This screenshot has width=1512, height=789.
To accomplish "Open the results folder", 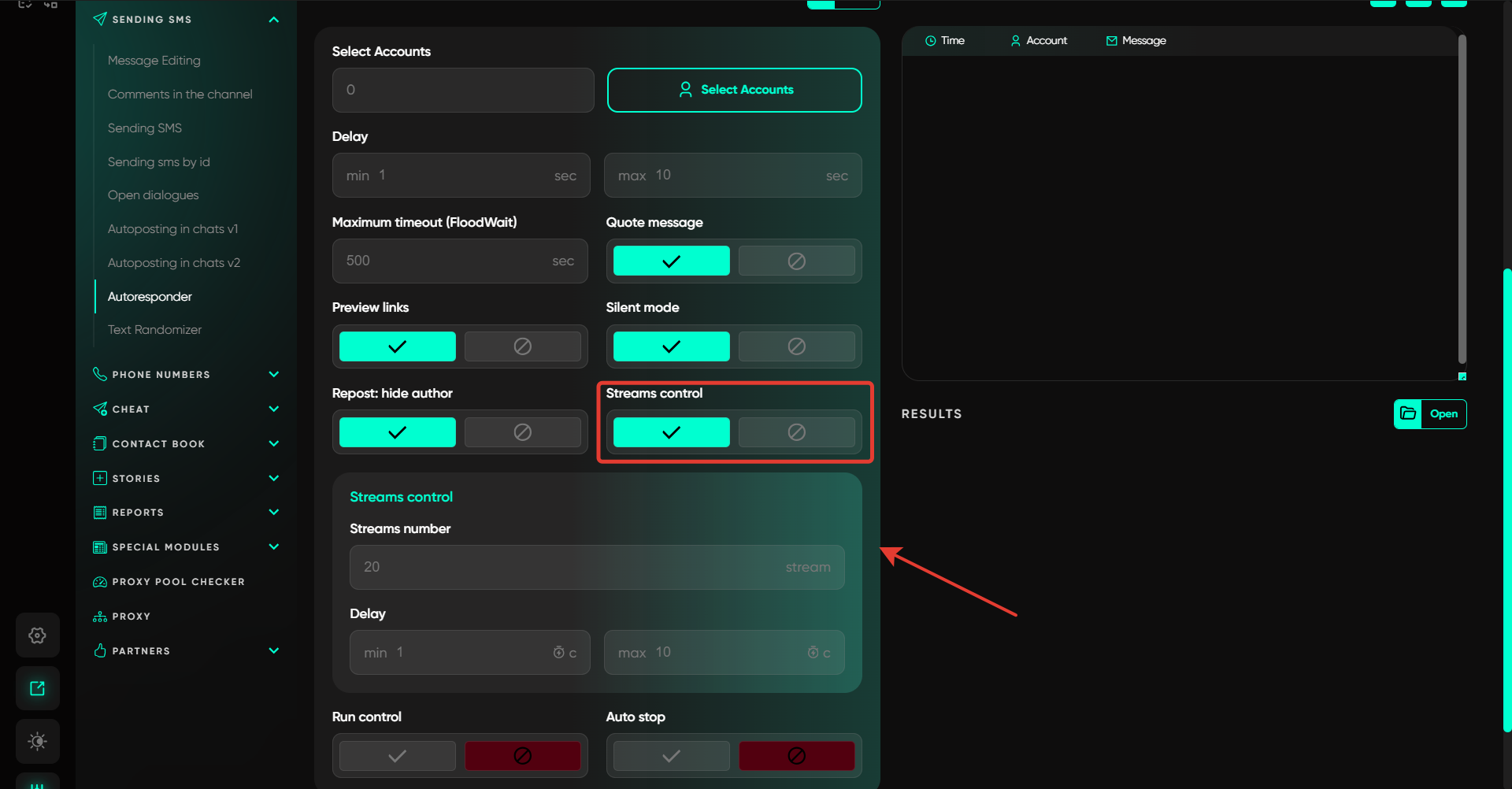I will pyautogui.click(x=1443, y=414).
